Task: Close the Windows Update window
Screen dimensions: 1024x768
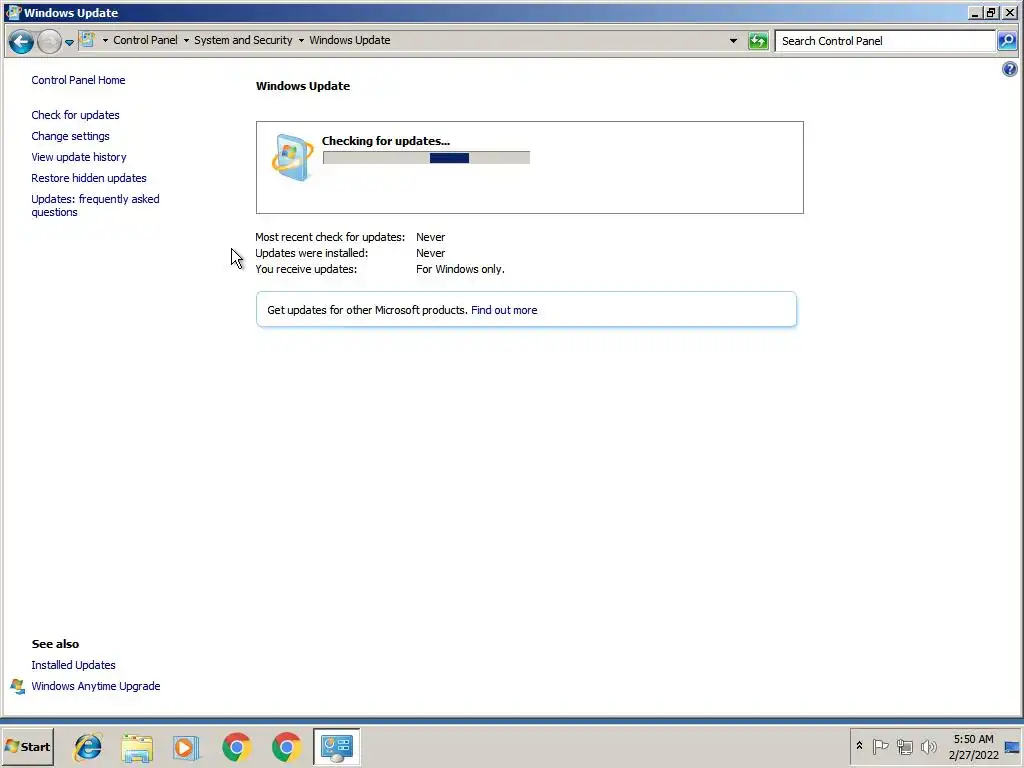Action: [1010, 12]
